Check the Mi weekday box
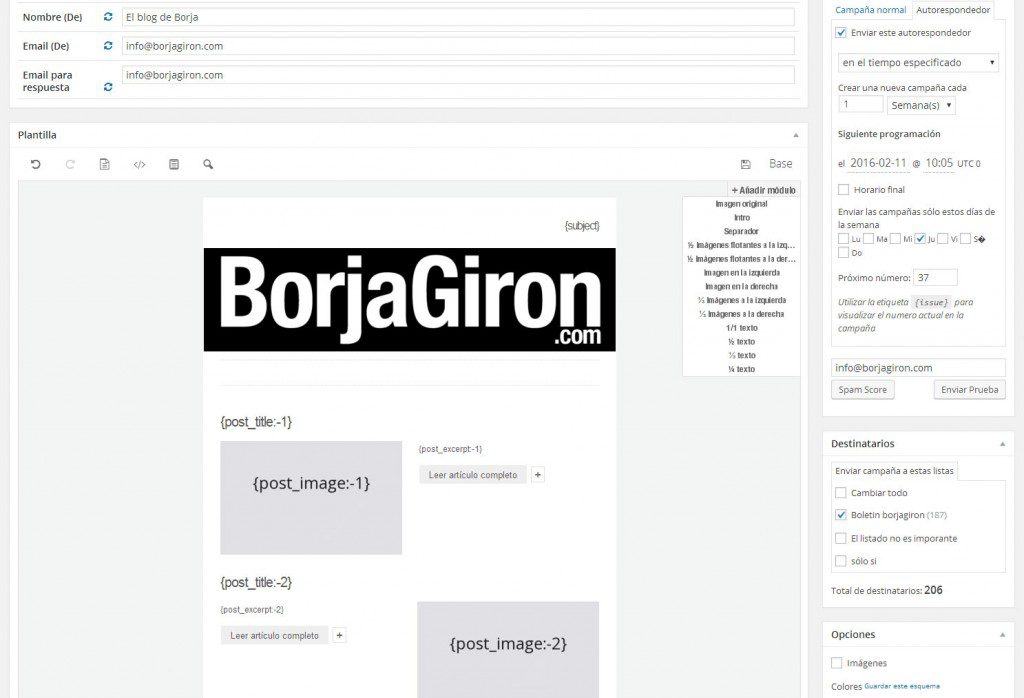 [x=895, y=239]
